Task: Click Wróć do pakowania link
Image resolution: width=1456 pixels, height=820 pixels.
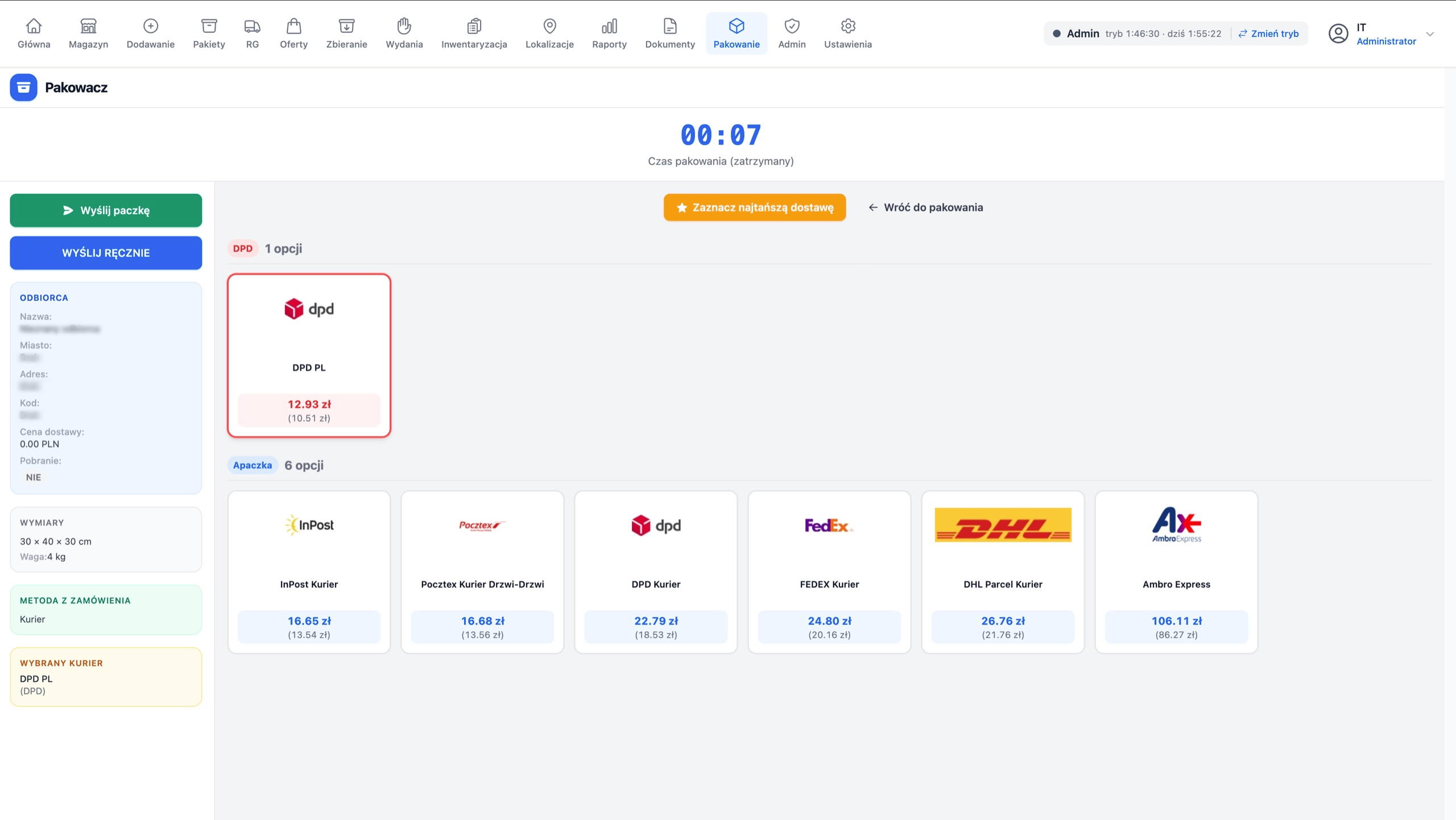Action: click(x=925, y=208)
